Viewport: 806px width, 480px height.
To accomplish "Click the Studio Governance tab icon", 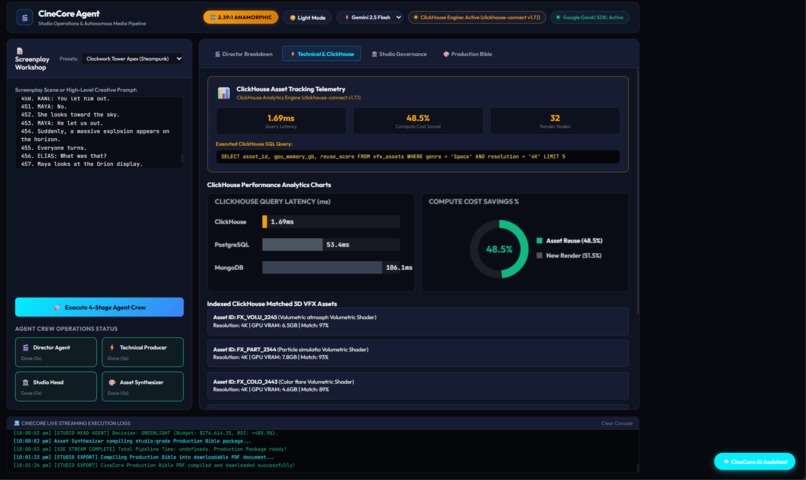I will coord(374,54).
